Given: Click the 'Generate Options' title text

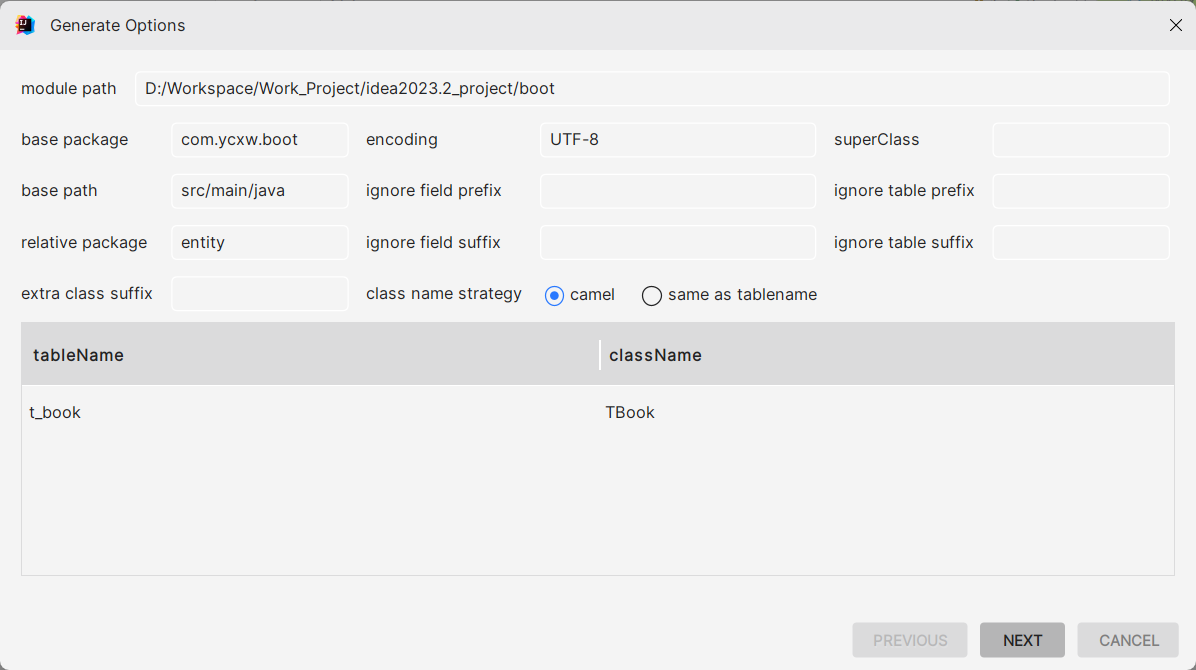Looking at the screenshot, I should (x=117, y=25).
